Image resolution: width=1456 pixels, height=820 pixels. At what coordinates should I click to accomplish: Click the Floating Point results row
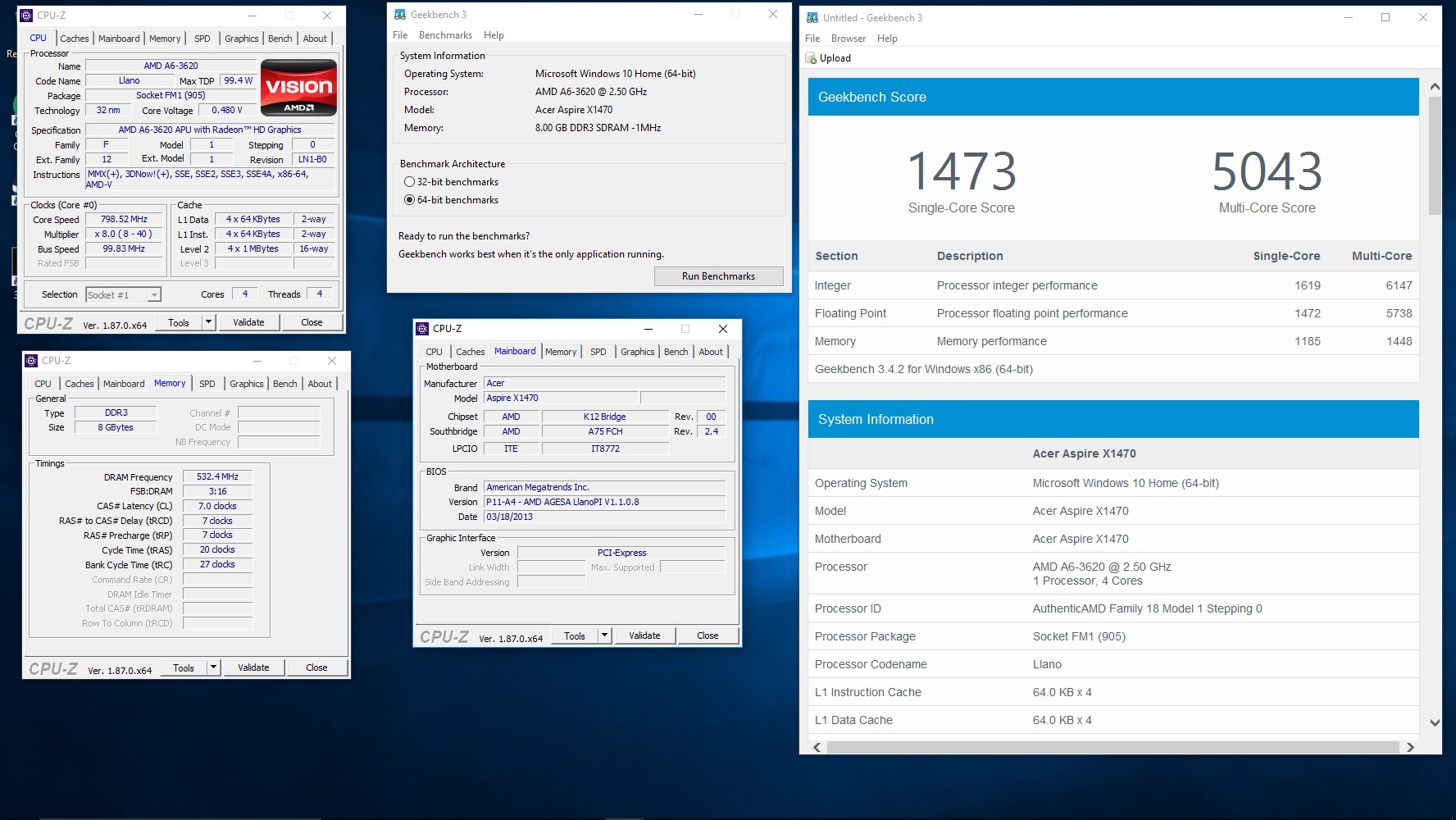(x=1113, y=313)
